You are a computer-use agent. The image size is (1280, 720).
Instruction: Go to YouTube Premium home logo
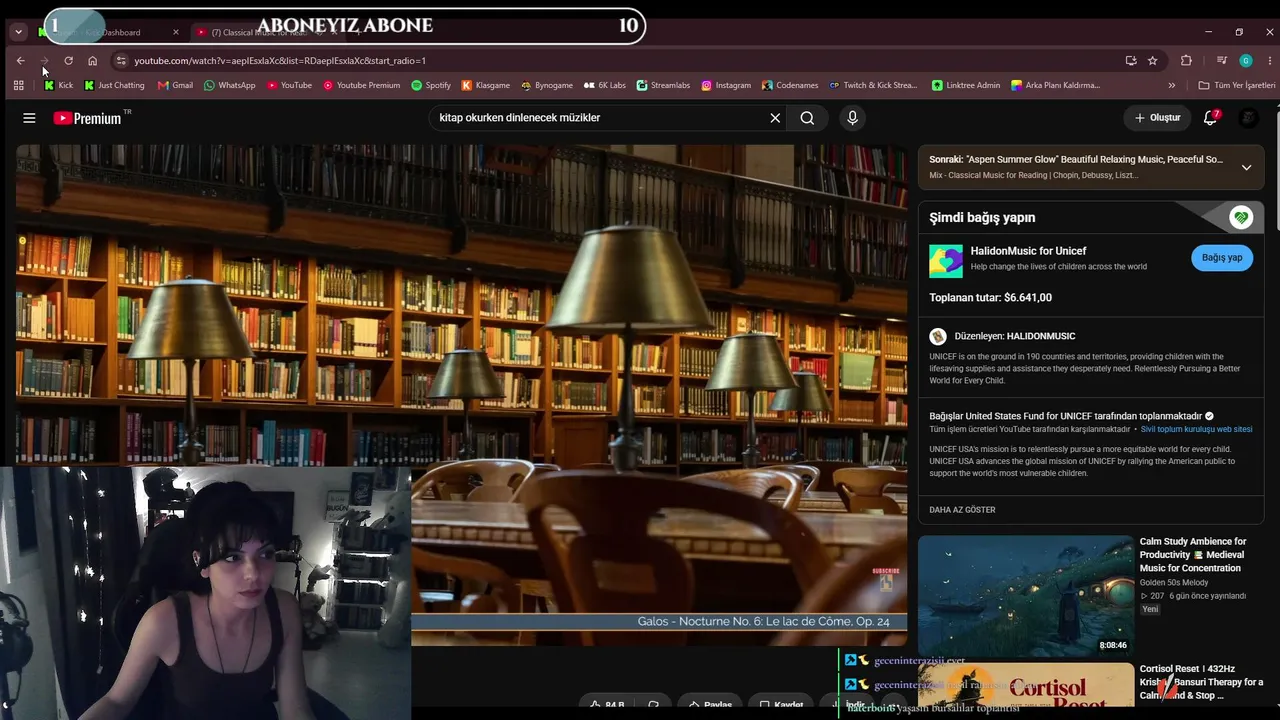click(87, 118)
